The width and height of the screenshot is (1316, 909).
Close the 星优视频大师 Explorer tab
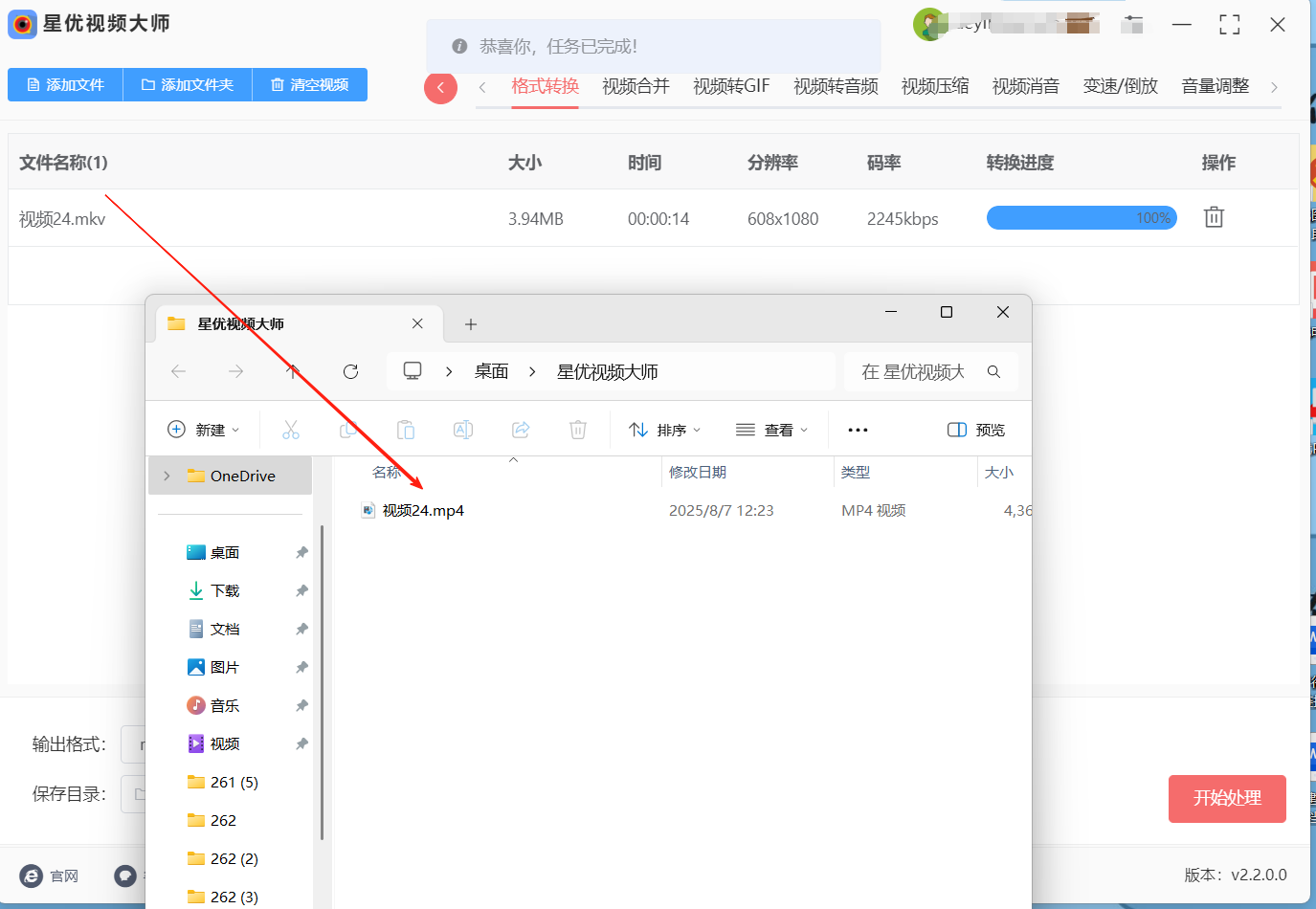click(417, 323)
